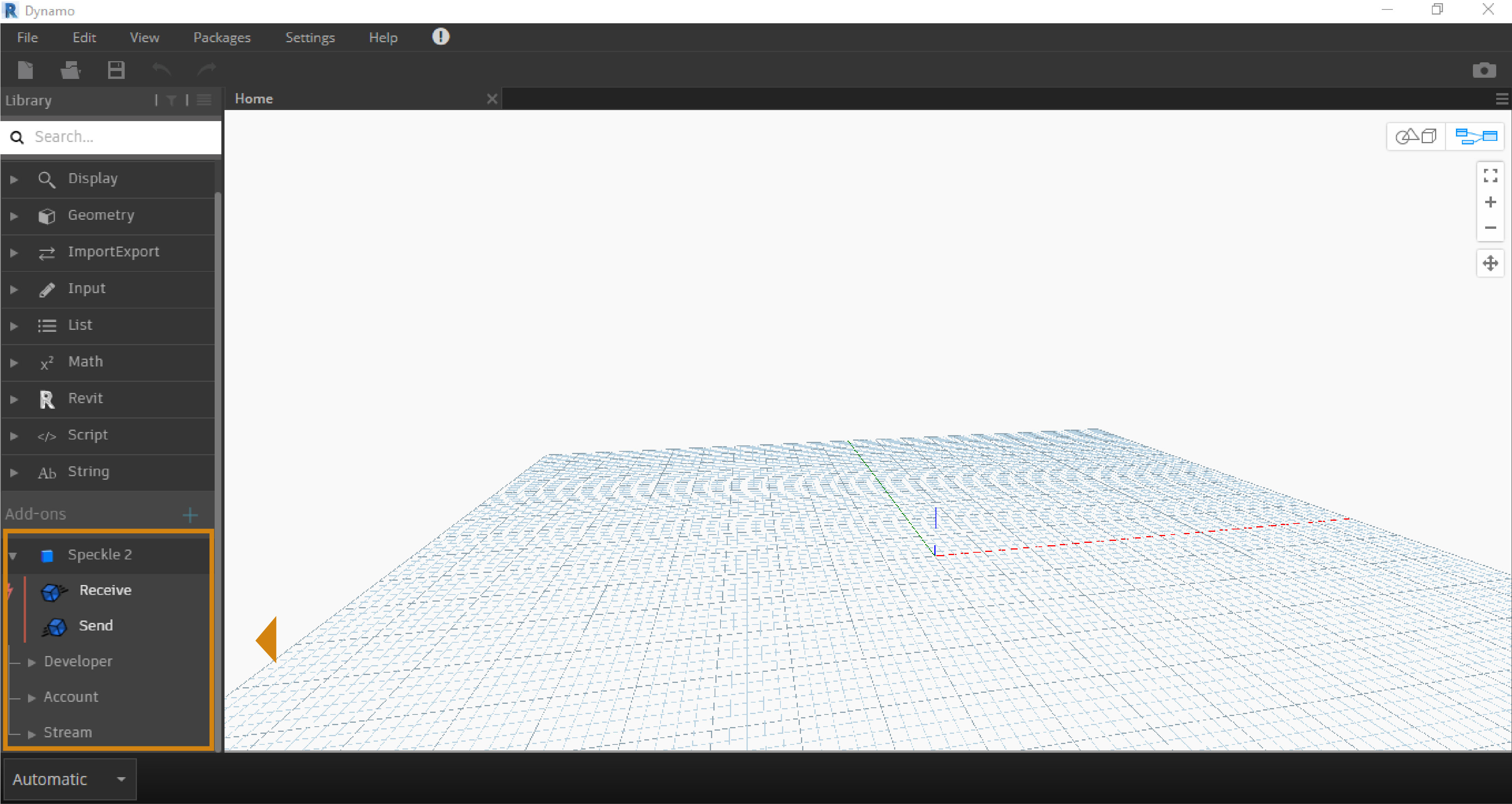Click the save file icon
The image size is (1512, 804).
pos(116,70)
